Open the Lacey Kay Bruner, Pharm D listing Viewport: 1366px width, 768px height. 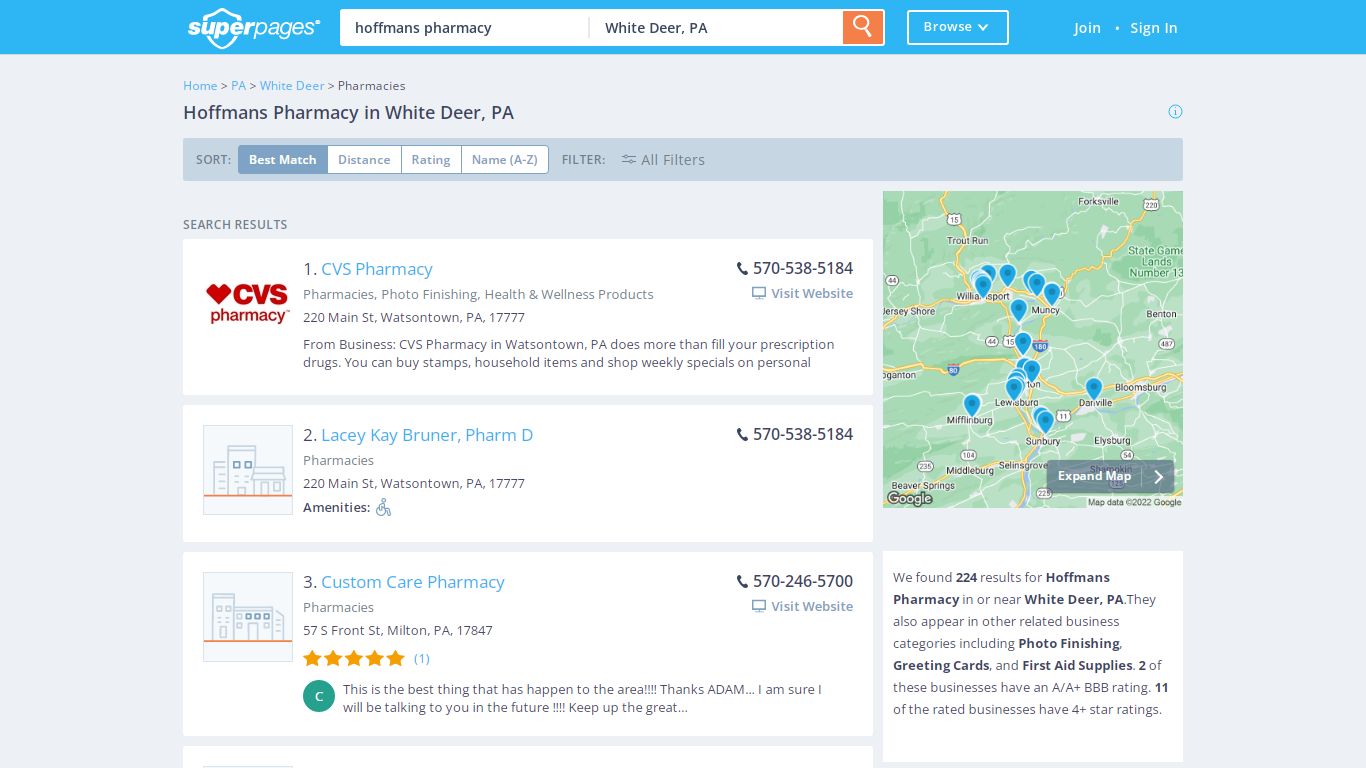pos(427,435)
